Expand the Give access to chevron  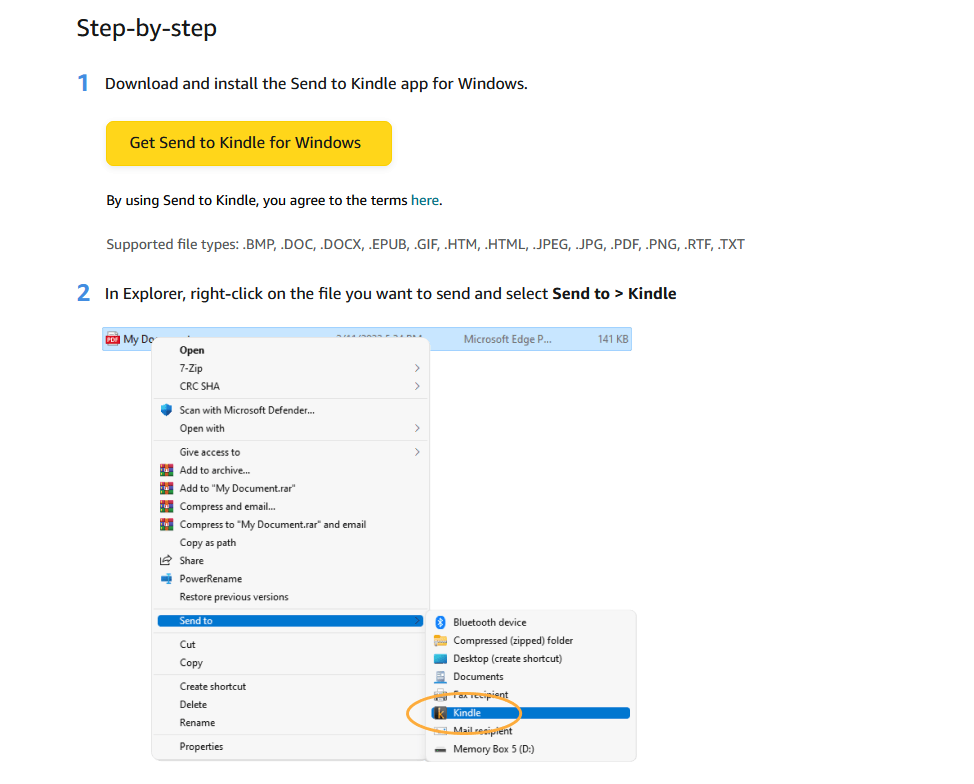tap(416, 453)
